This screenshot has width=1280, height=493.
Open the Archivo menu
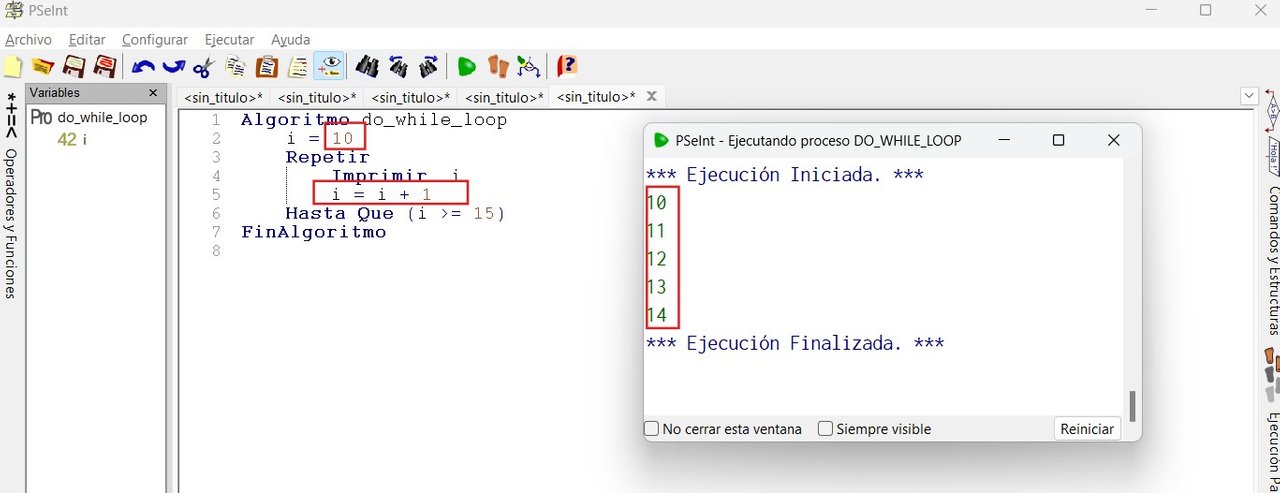pyautogui.click(x=28, y=40)
